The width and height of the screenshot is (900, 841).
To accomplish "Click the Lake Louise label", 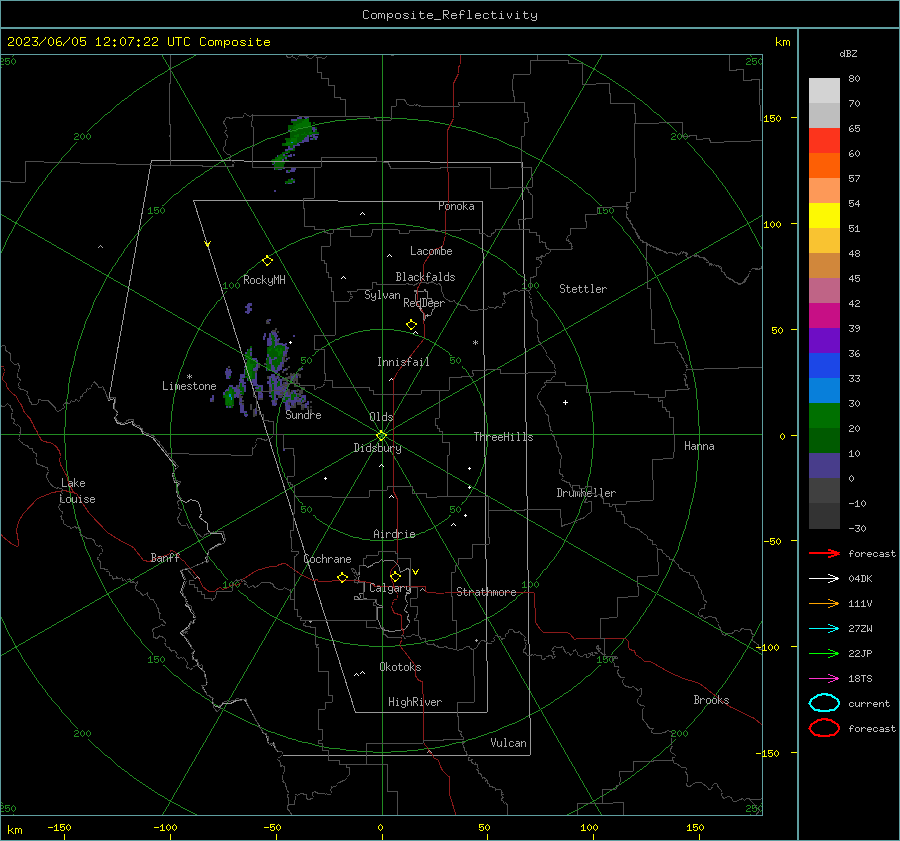I will 77,491.
